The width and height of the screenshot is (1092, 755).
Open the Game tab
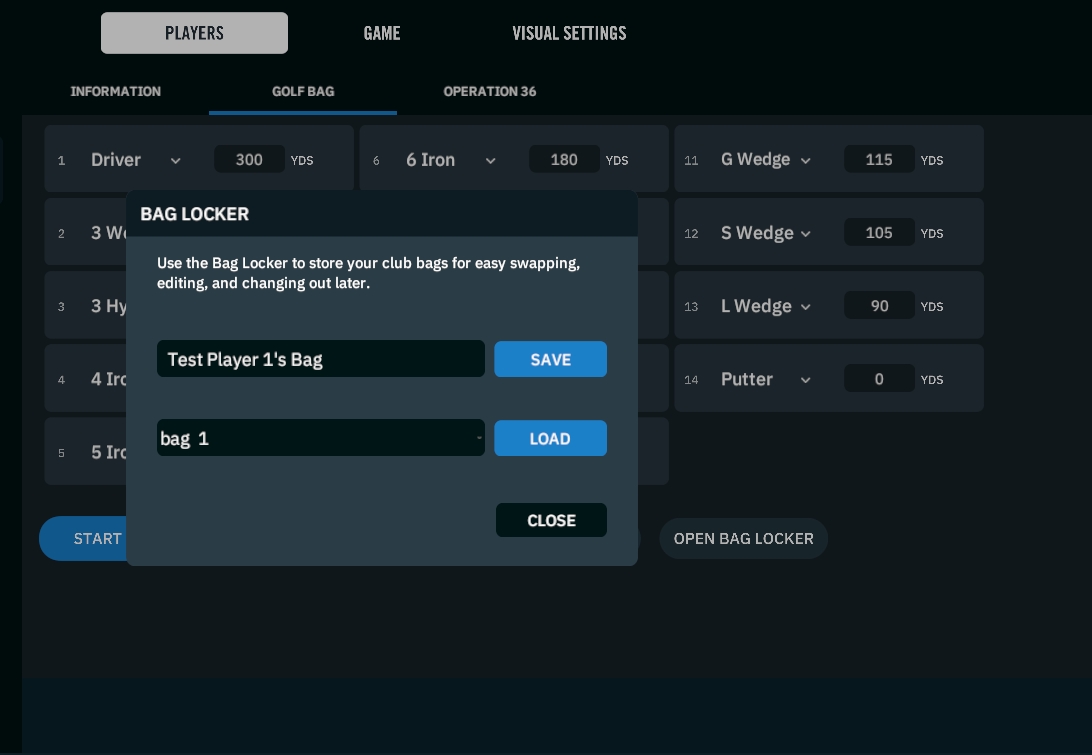click(382, 33)
